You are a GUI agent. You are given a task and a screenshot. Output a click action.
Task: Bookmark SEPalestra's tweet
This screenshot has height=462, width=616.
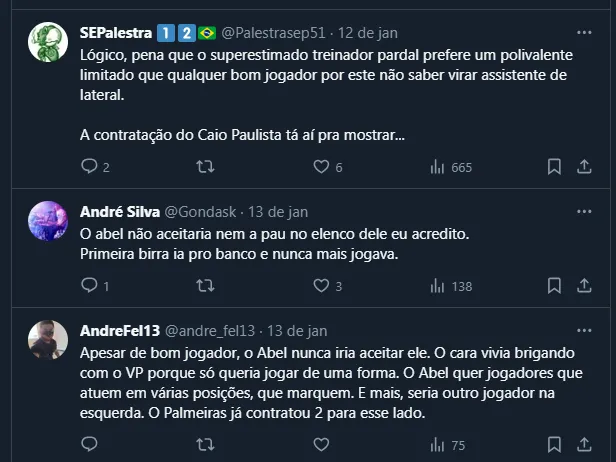click(x=554, y=167)
